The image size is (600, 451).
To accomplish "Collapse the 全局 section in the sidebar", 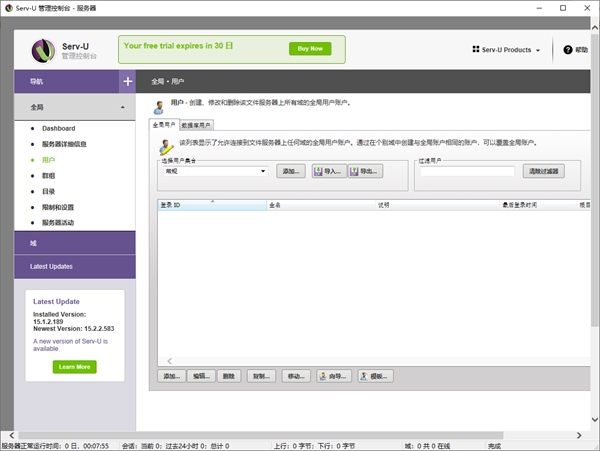I will coord(122,106).
